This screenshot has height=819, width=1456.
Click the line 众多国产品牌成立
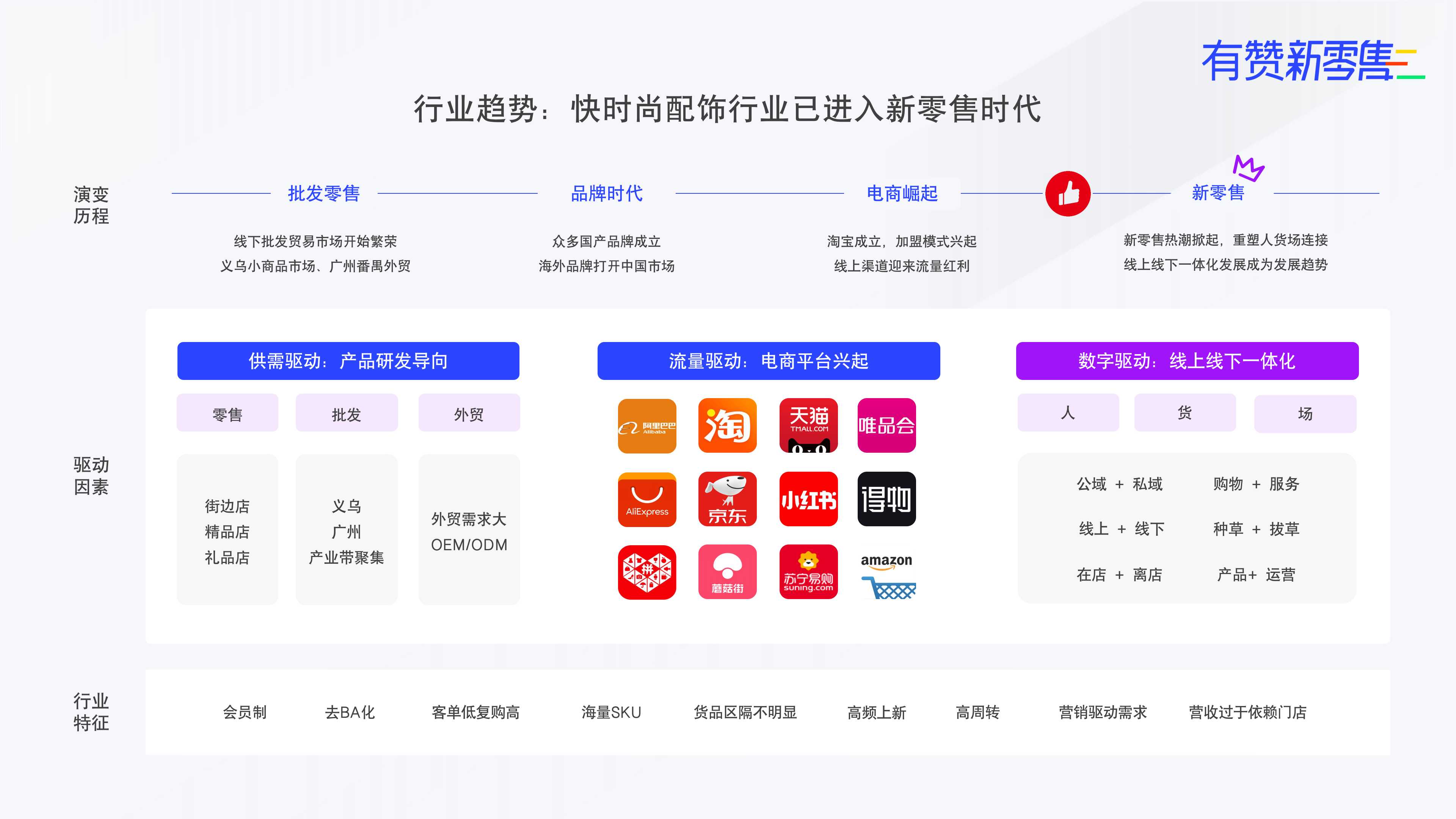(607, 242)
